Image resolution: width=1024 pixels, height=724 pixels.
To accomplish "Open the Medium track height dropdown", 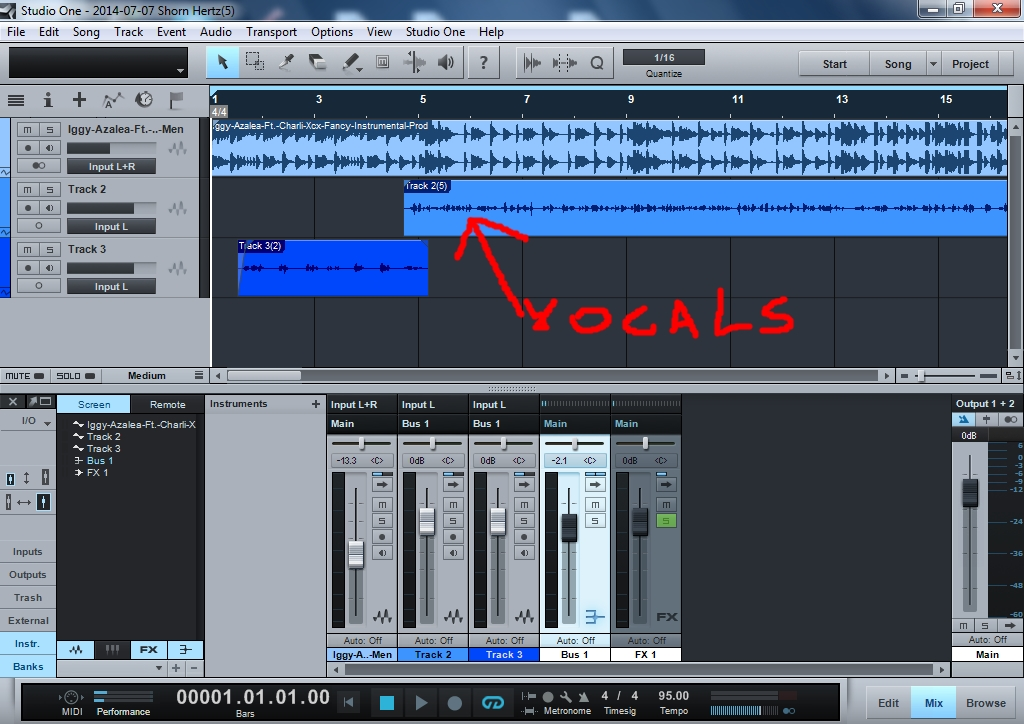I will click(x=199, y=375).
